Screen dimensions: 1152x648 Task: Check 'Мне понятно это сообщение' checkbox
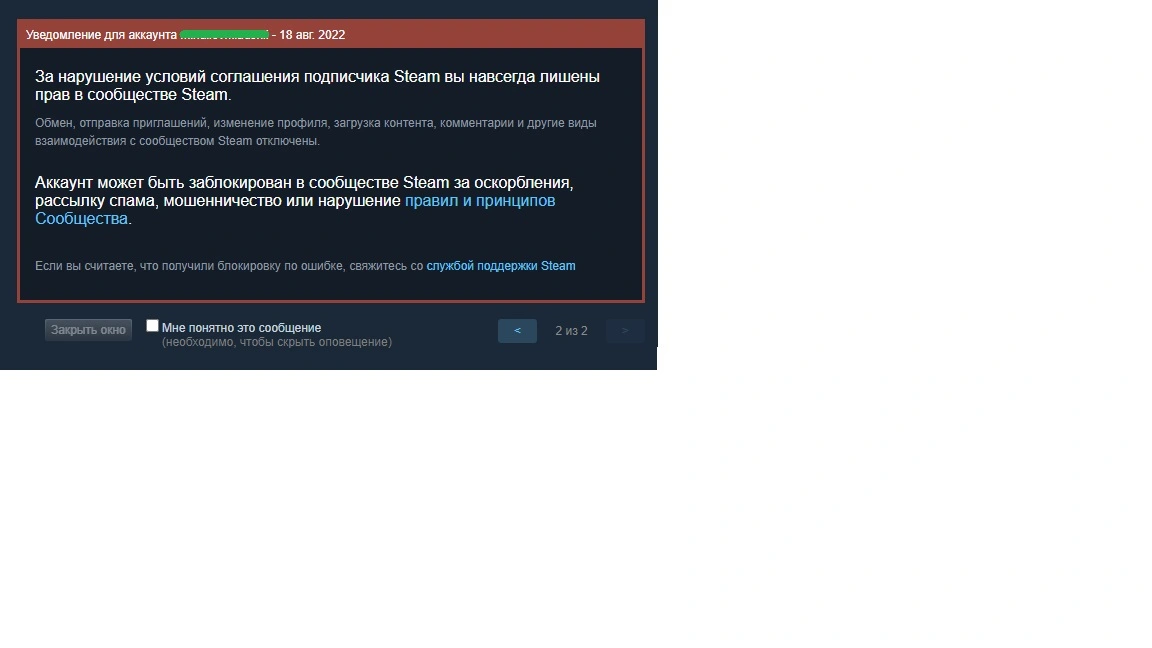click(152, 325)
